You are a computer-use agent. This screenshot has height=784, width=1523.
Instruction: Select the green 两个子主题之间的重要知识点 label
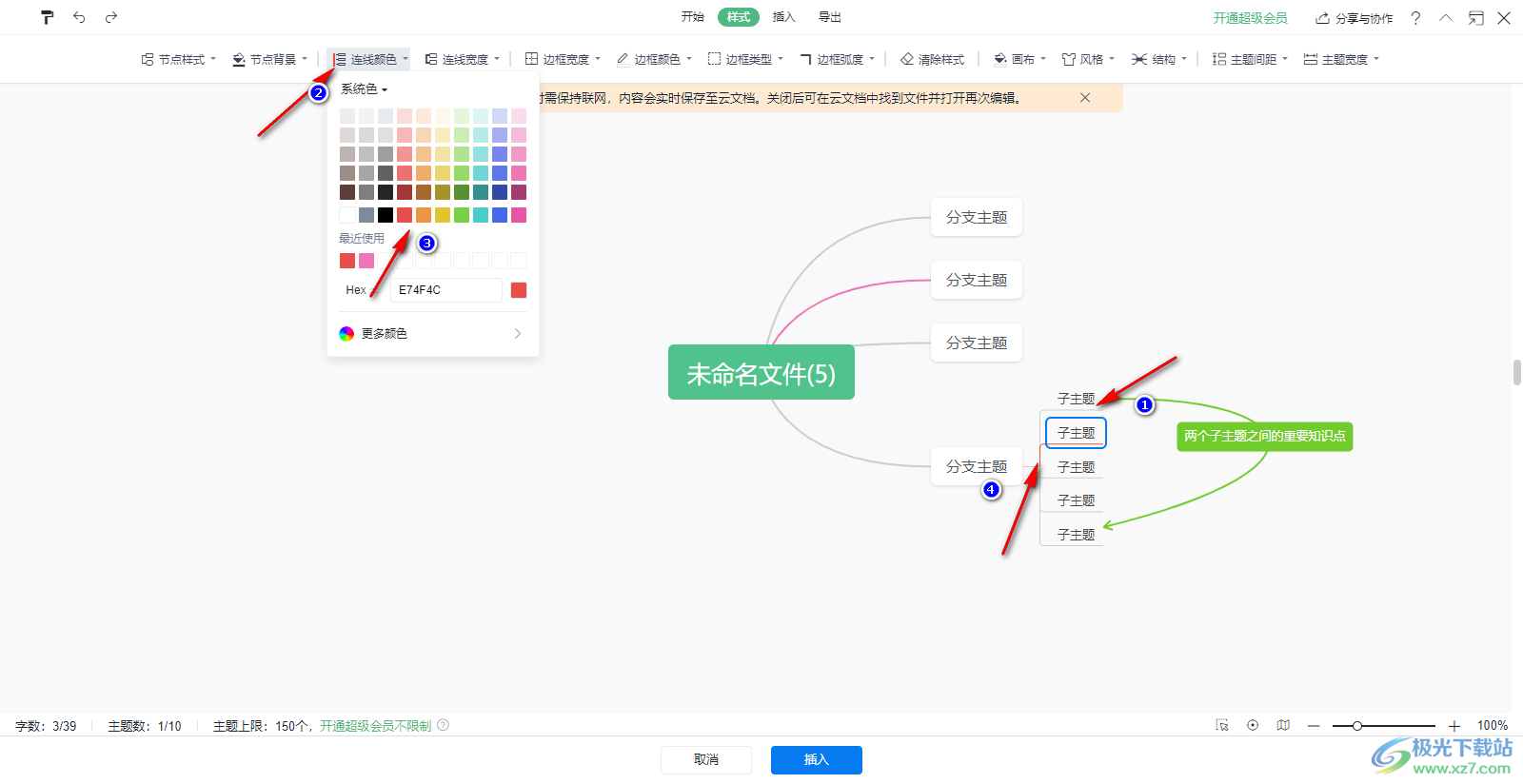coord(1265,437)
